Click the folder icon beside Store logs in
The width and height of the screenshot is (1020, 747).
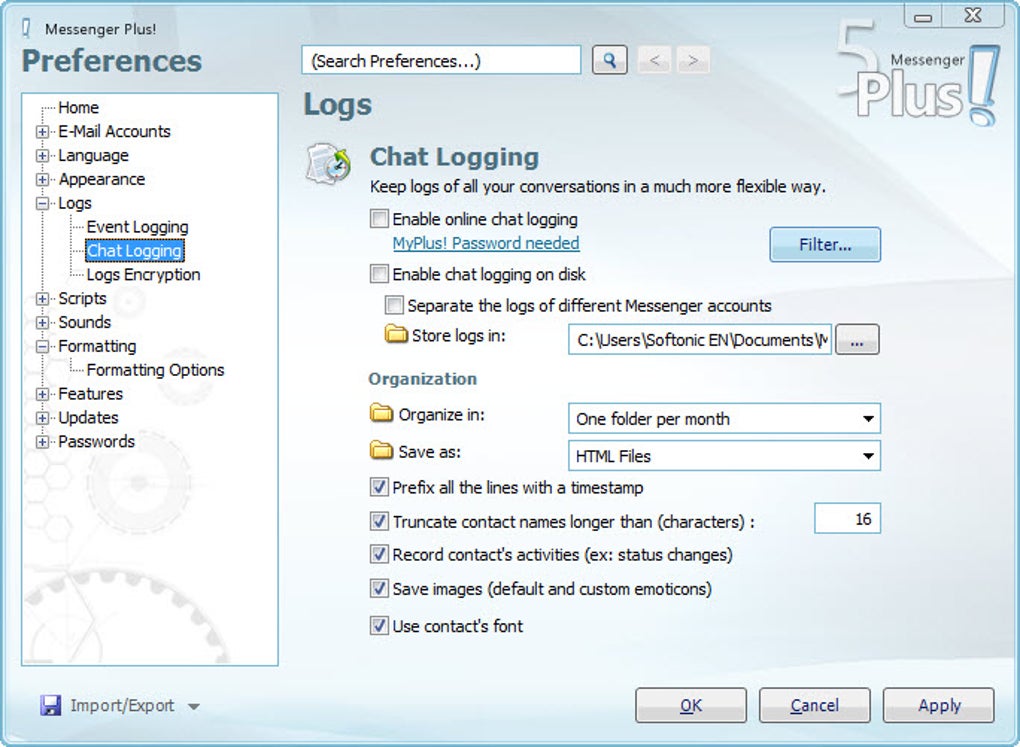point(396,334)
